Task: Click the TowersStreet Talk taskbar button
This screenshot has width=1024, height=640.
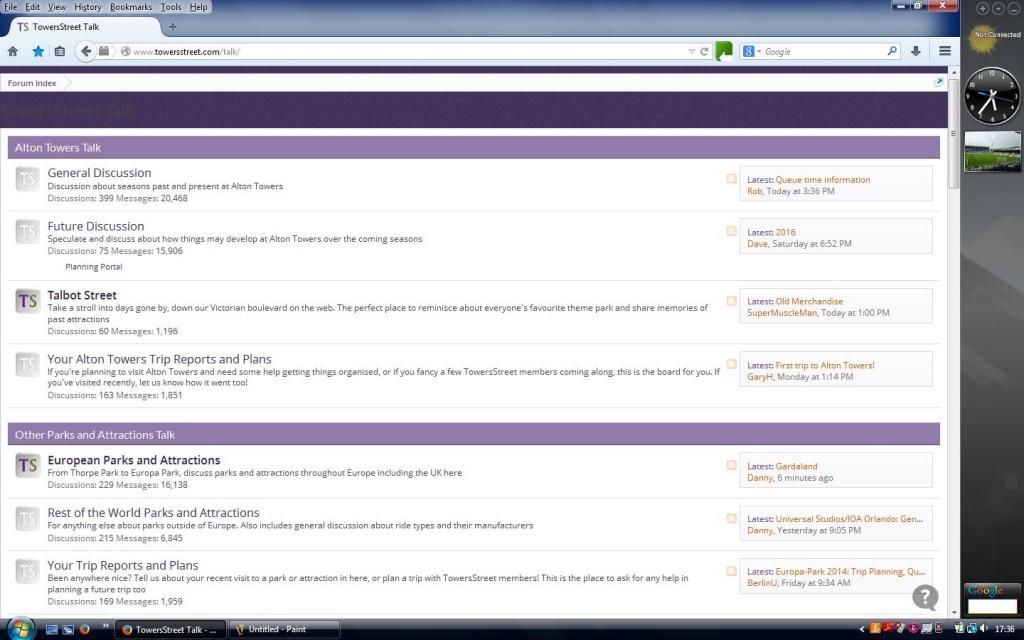Action: (x=170, y=630)
